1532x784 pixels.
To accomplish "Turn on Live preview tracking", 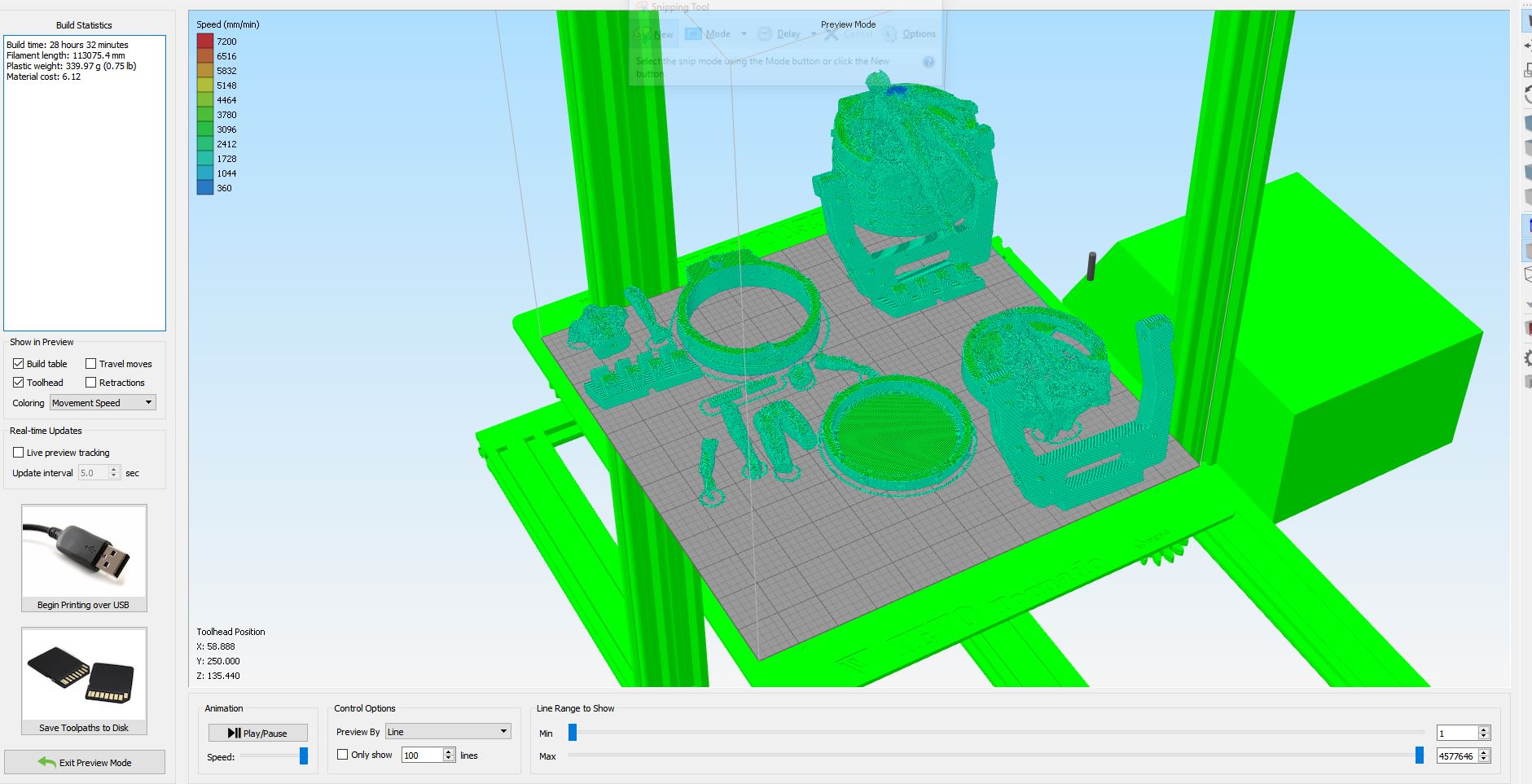I will pyautogui.click(x=18, y=453).
